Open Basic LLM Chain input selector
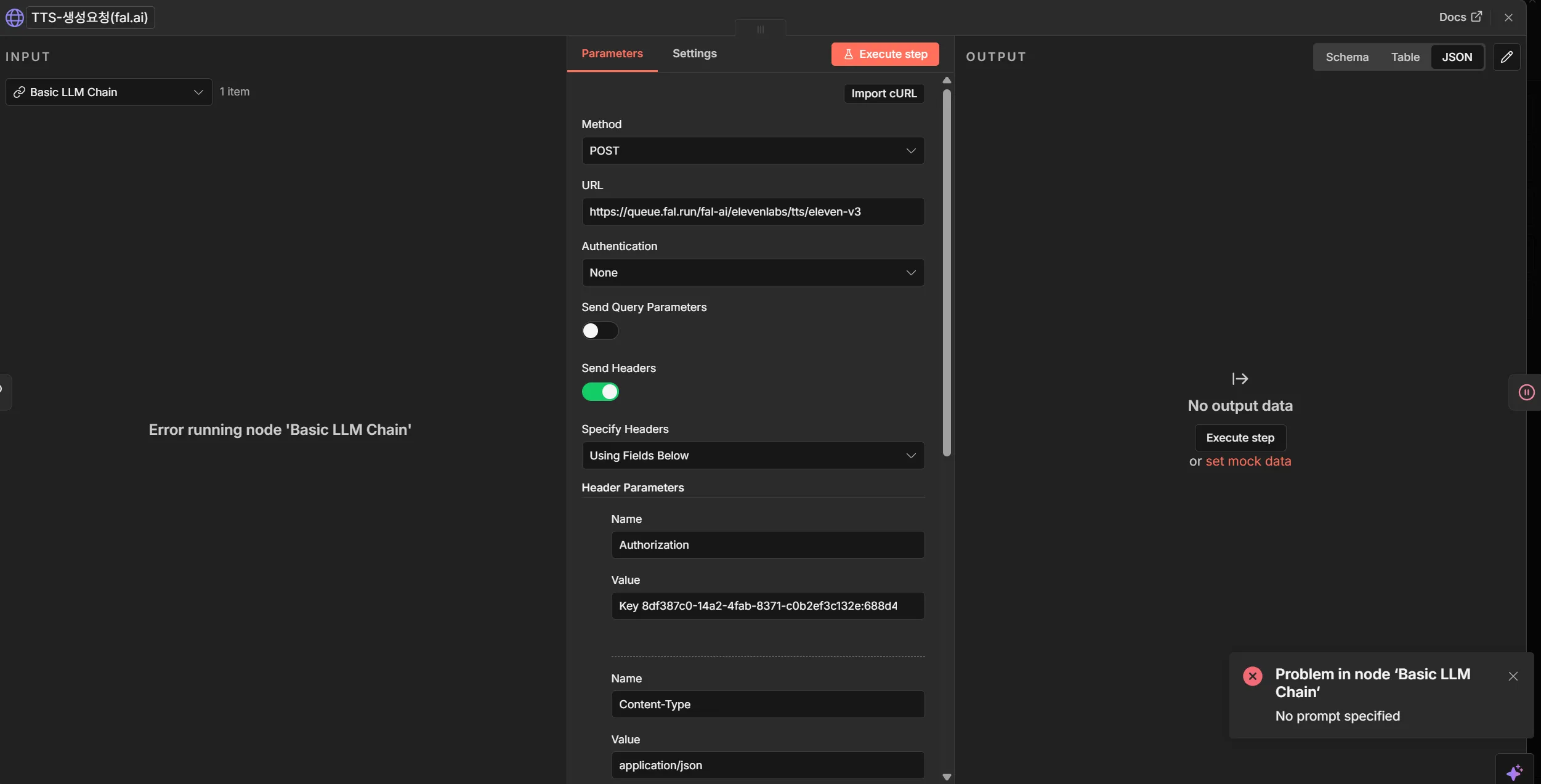This screenshot has width=1541, height=784. pyautogui.click(x=108, y=92)
